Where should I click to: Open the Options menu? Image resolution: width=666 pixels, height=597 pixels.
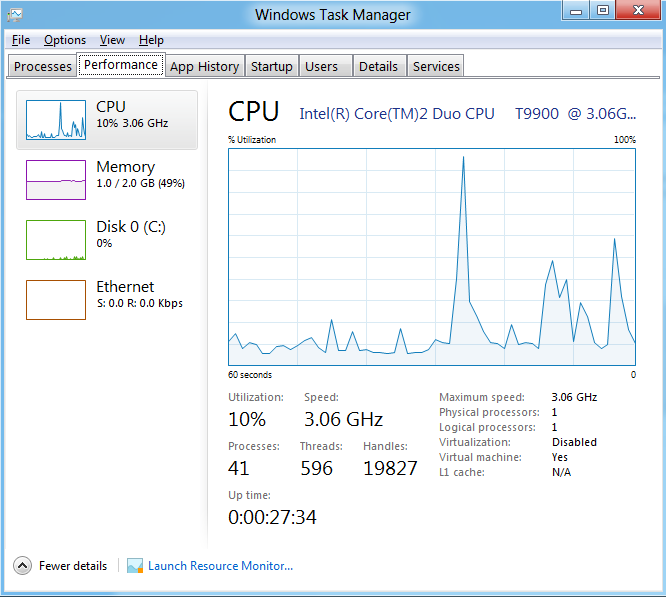click(x=65, y=40)
